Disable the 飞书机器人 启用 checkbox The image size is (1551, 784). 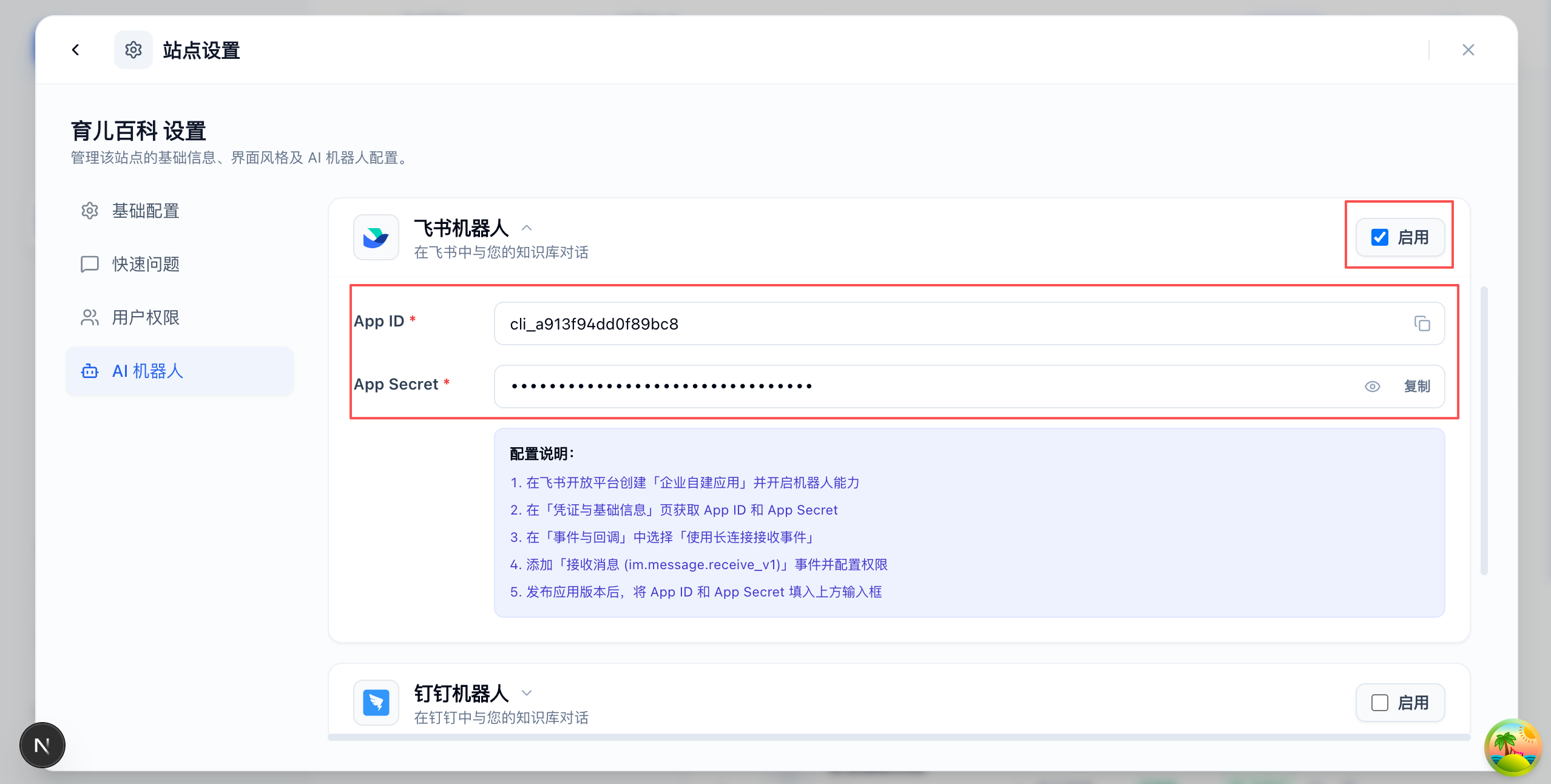pyautogui.click(x=1379, y=237)
